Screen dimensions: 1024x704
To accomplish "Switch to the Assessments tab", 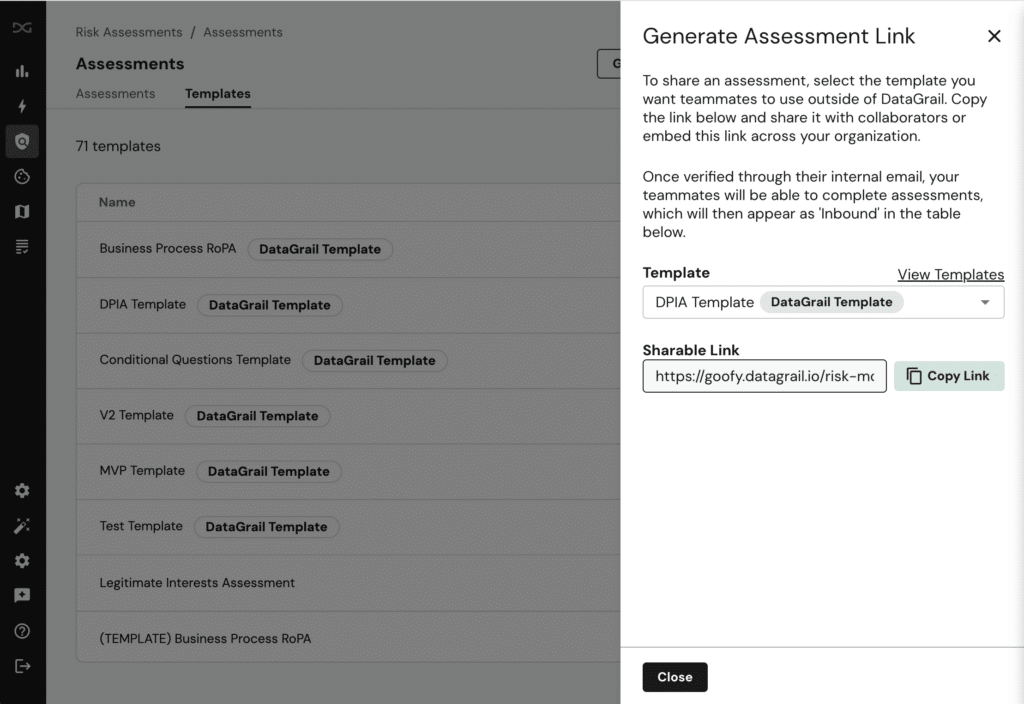I will pos(115,94).
